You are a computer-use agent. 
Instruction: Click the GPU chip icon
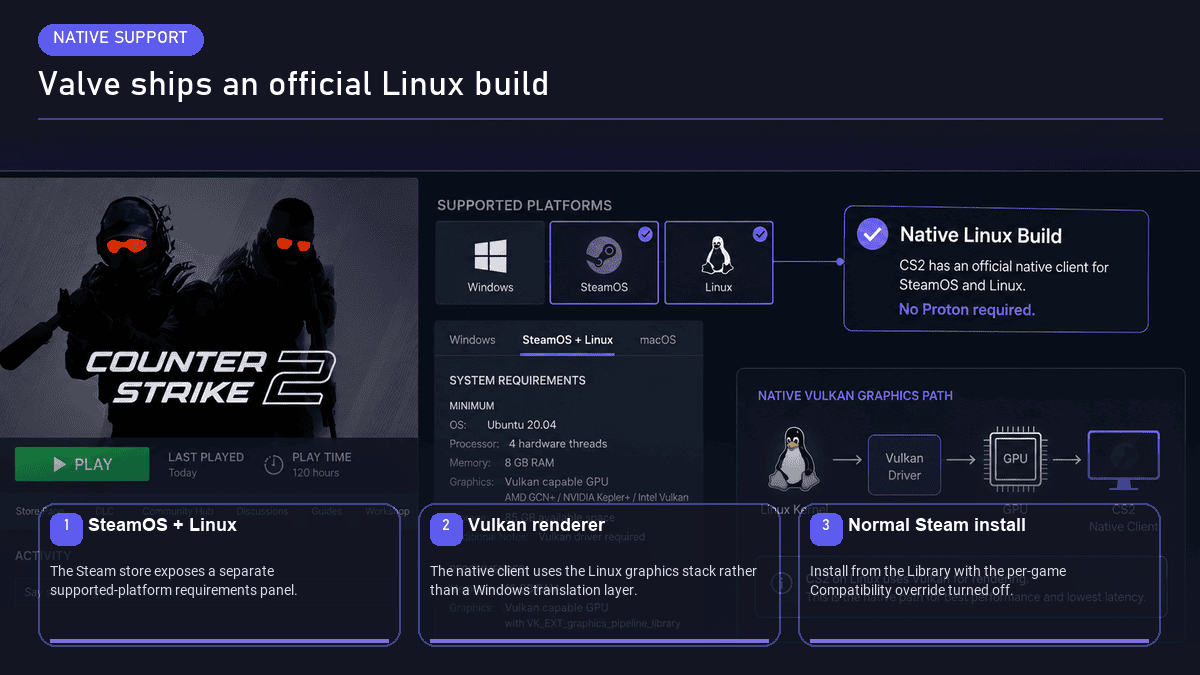coord(1015,459)
